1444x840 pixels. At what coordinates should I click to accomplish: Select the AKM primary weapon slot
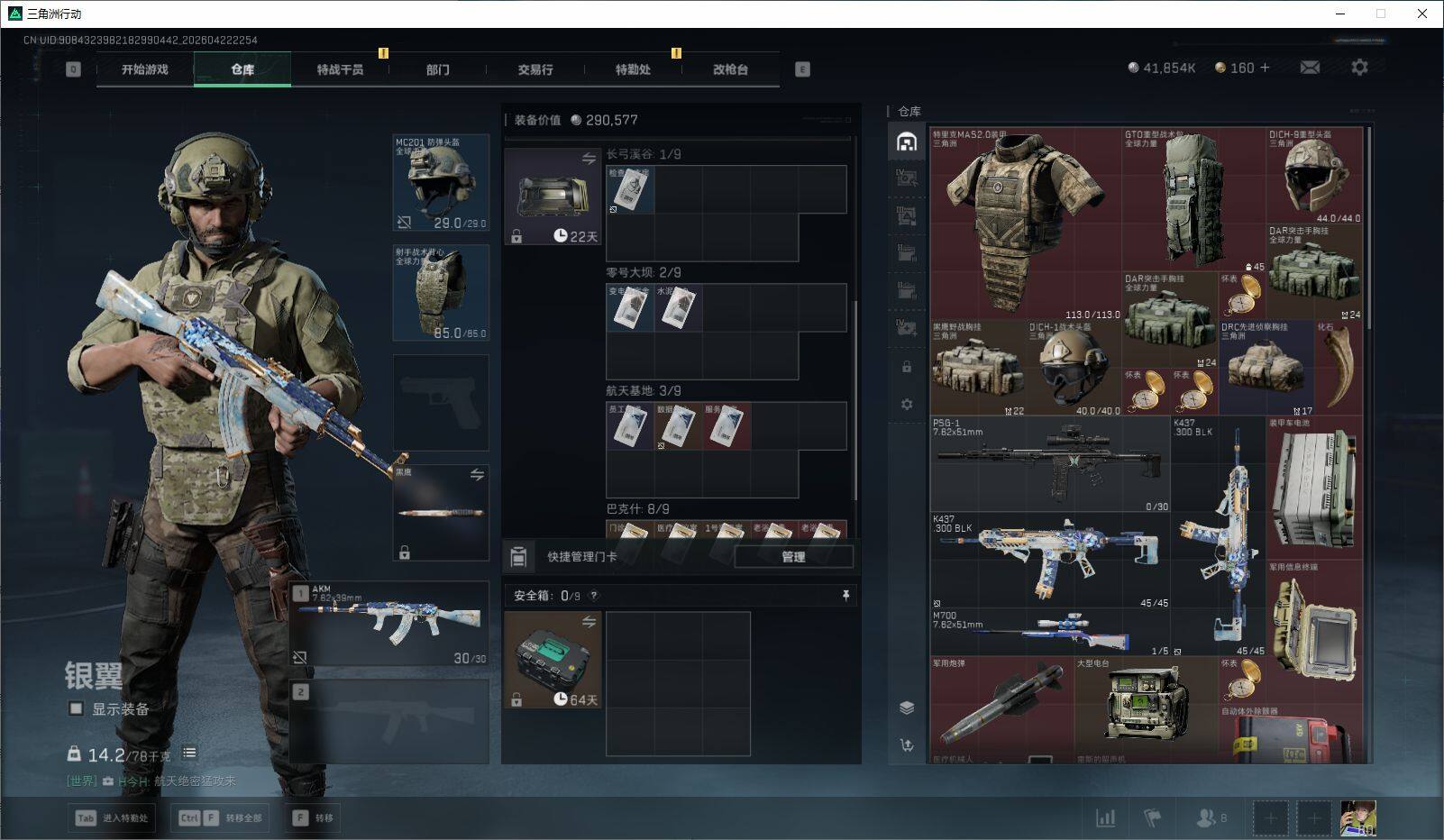pyautogui.click(x=390, y=625)
